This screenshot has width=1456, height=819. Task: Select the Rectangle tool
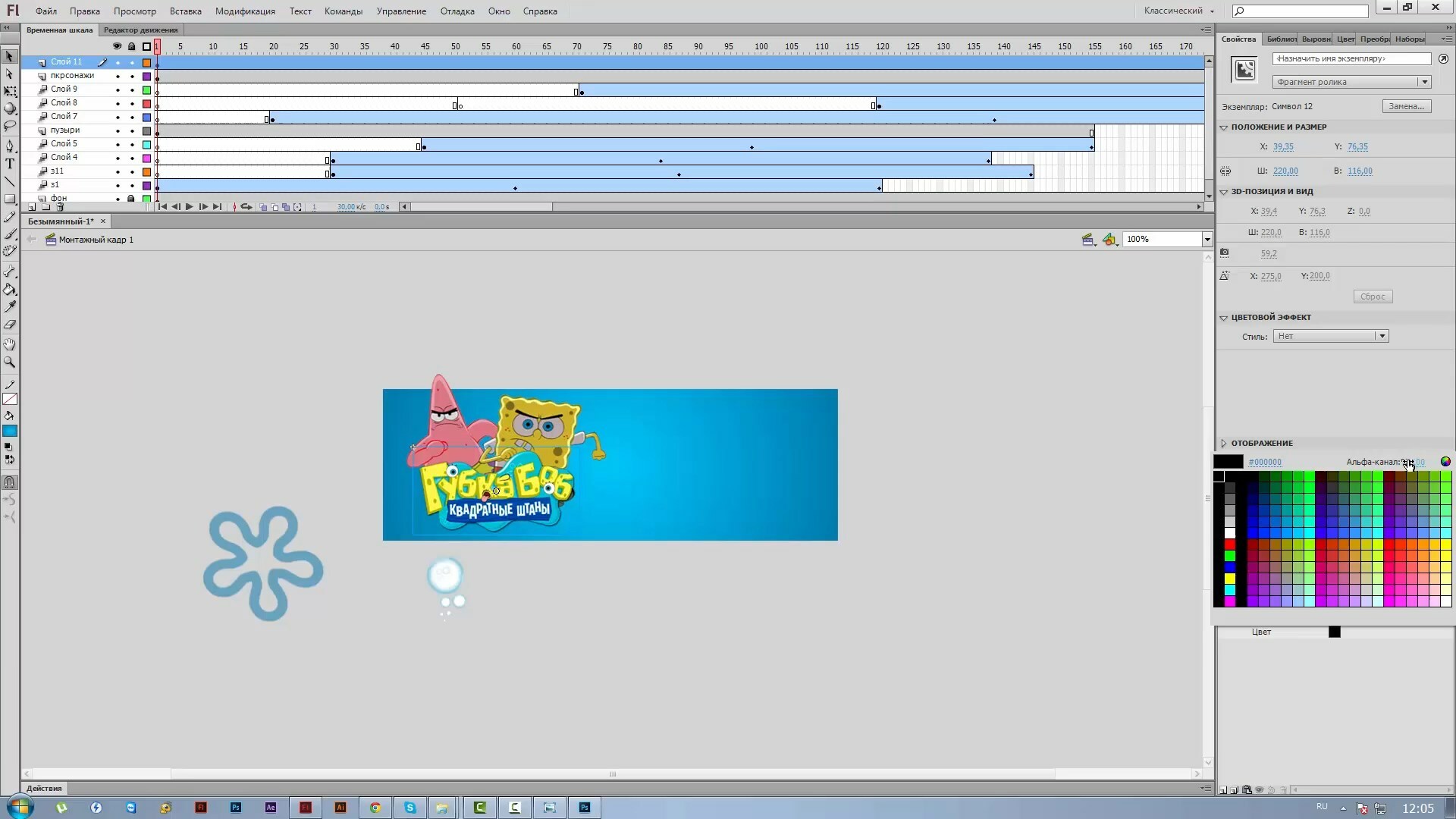tap(10, 199)
